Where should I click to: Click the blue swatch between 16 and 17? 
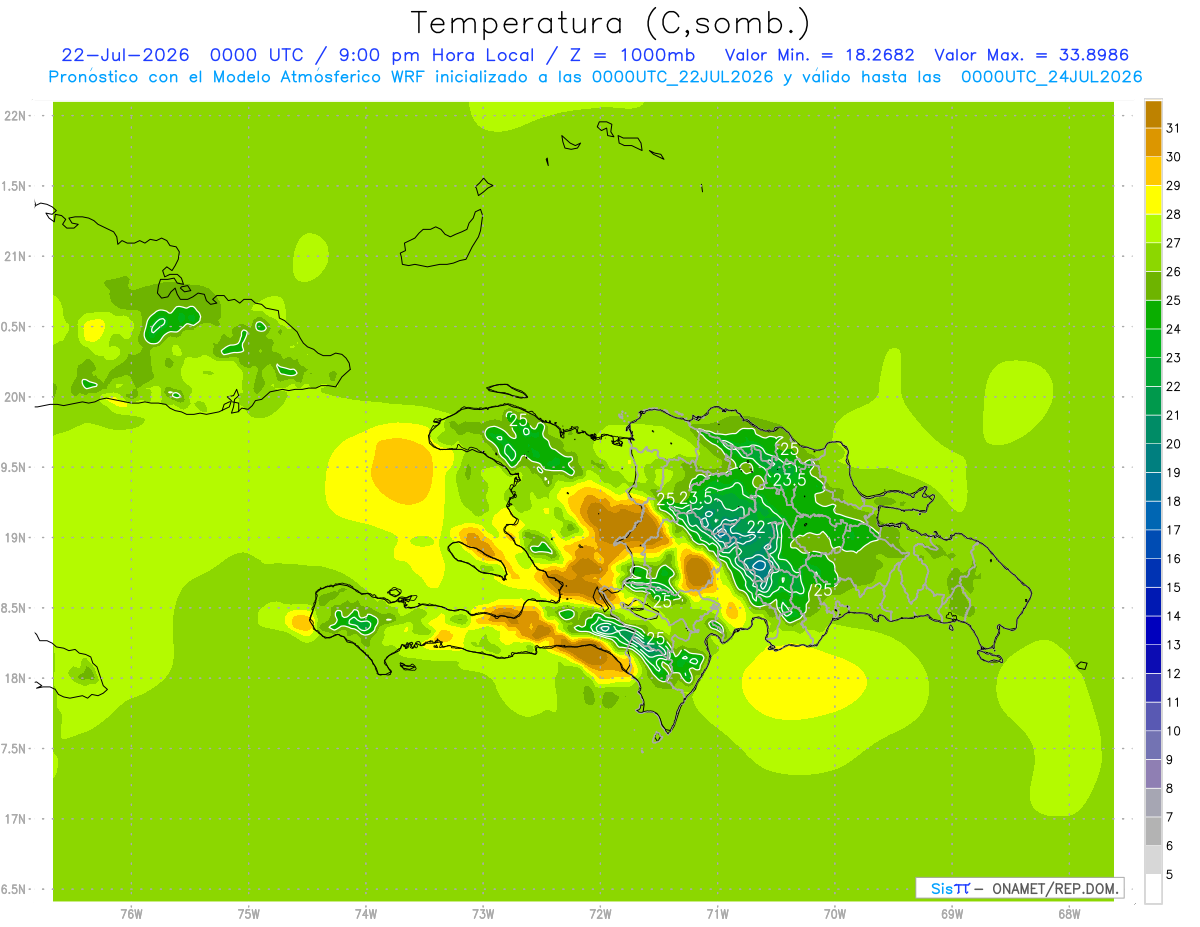(1153, 545)
